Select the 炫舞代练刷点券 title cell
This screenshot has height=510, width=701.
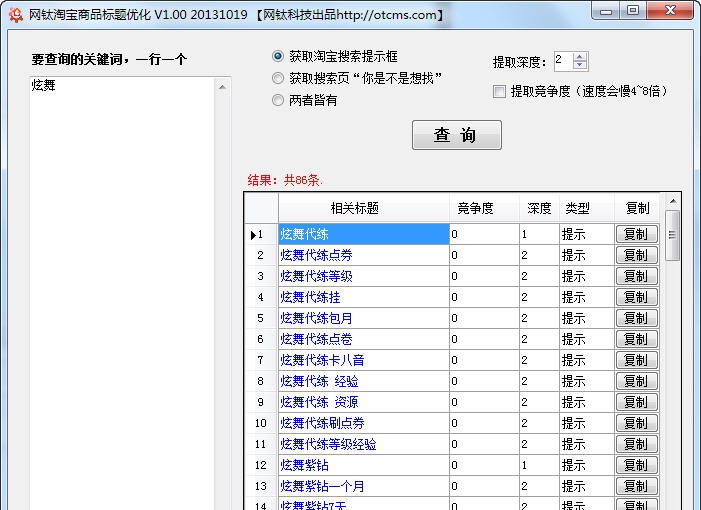tap(363, 423)
